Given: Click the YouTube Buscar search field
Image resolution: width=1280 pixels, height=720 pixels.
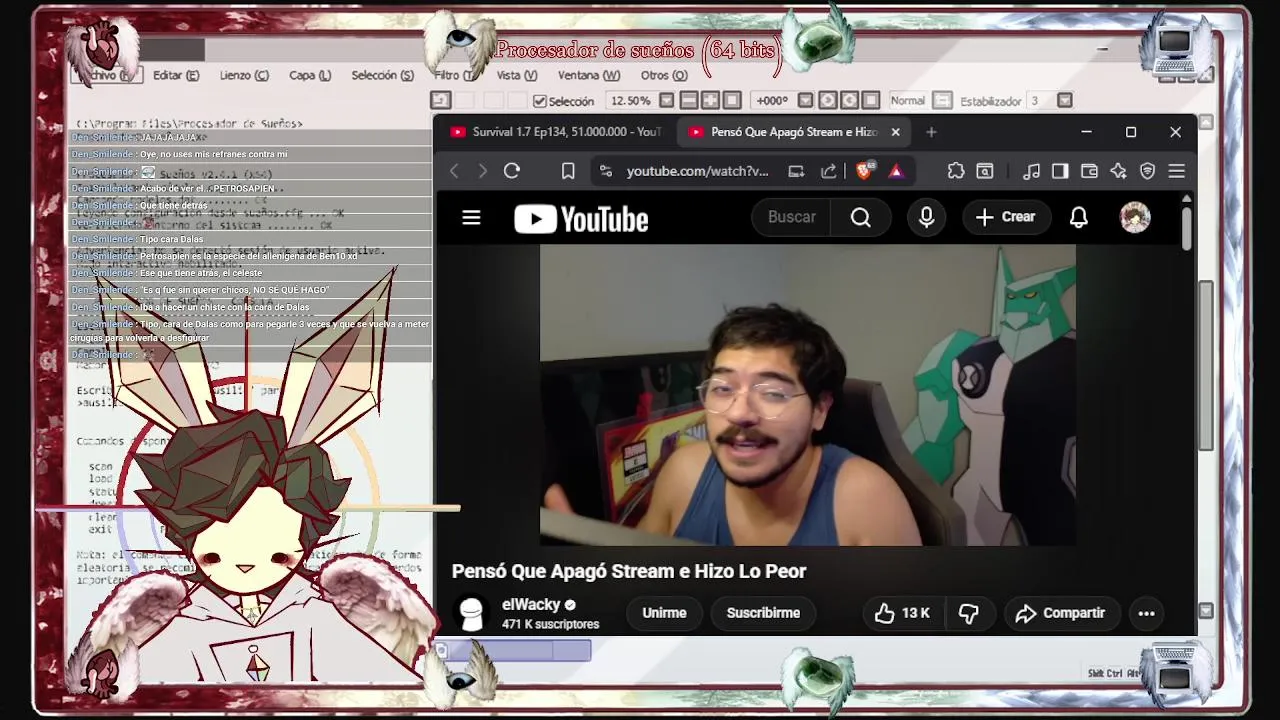Looking at the screenshot, I should pyautogui.click(x=792, y=217).
